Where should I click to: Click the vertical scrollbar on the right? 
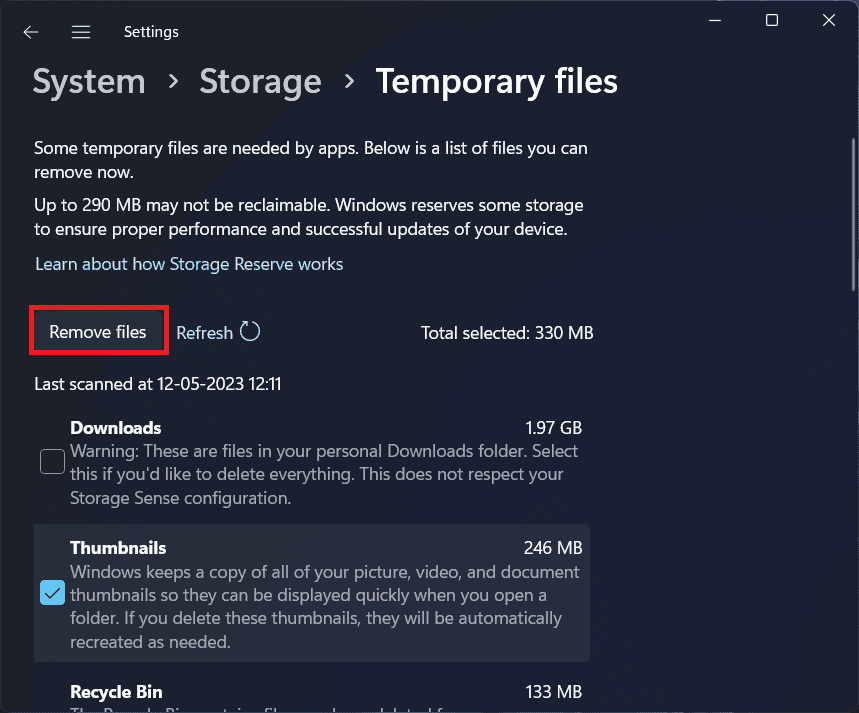coord(851,200)
